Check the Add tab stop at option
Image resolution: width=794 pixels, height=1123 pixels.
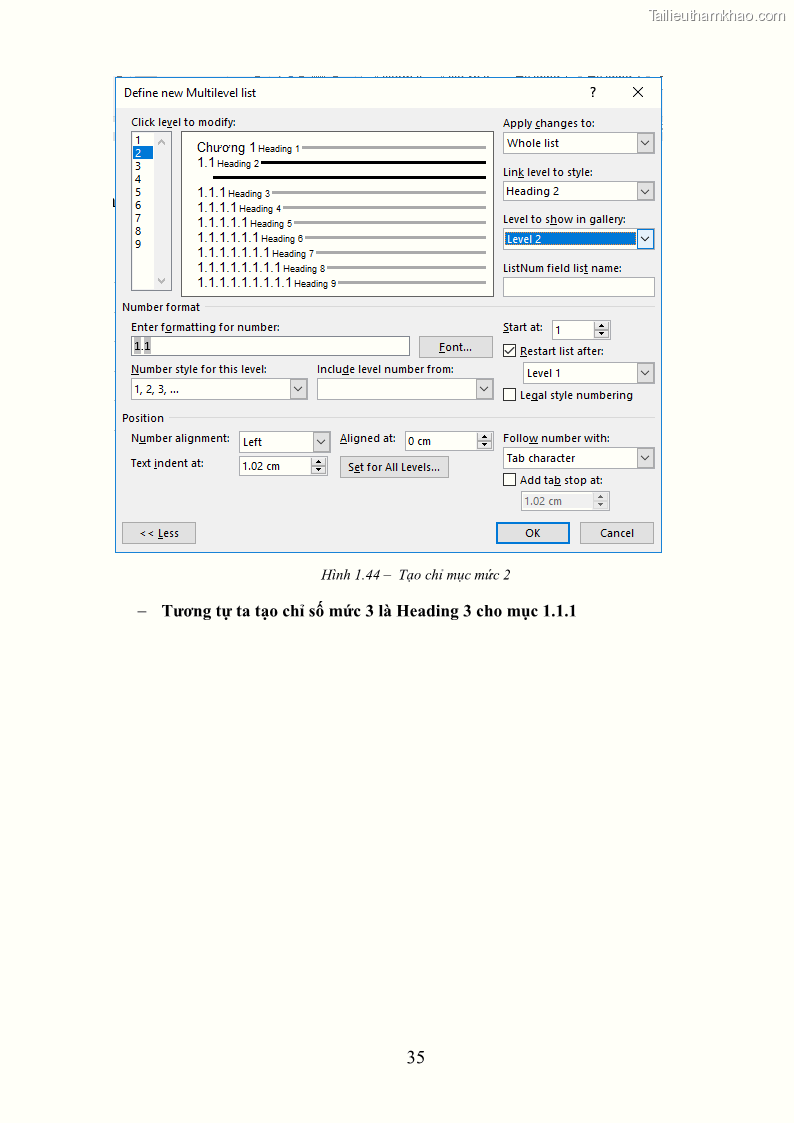click(510, 480)
